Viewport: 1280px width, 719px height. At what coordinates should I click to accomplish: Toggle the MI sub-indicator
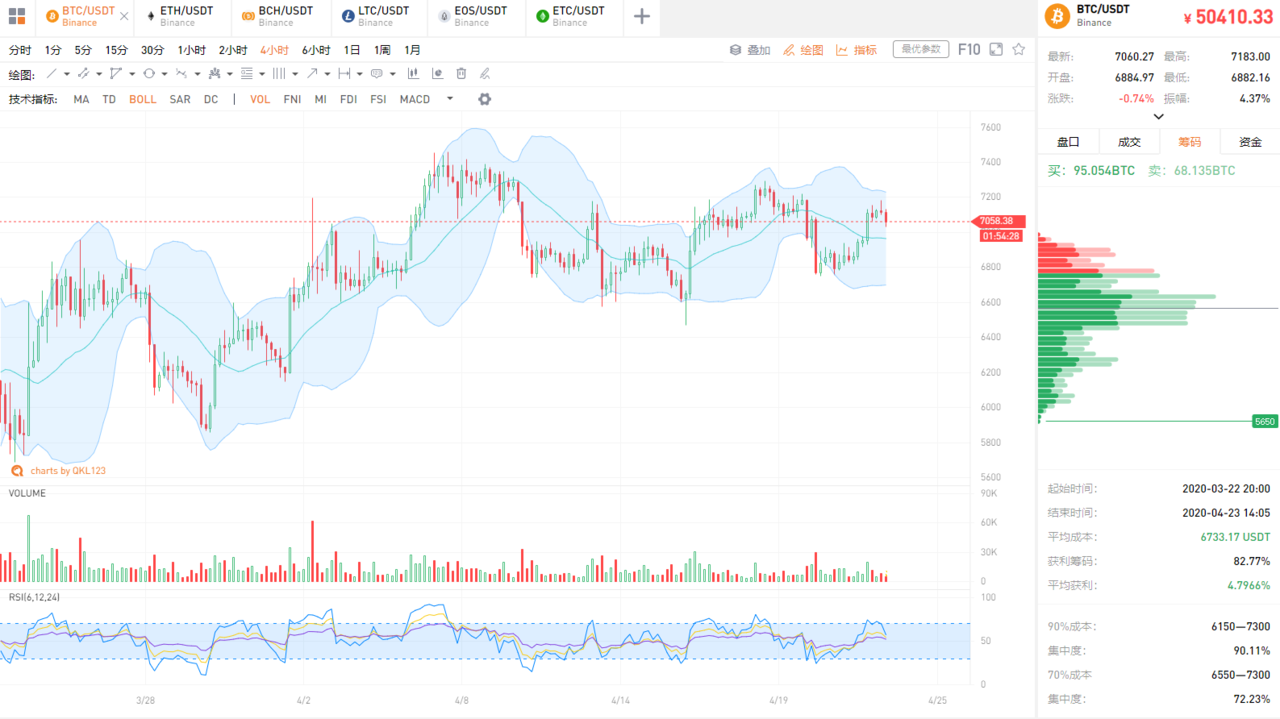click(x=320, y=99)
